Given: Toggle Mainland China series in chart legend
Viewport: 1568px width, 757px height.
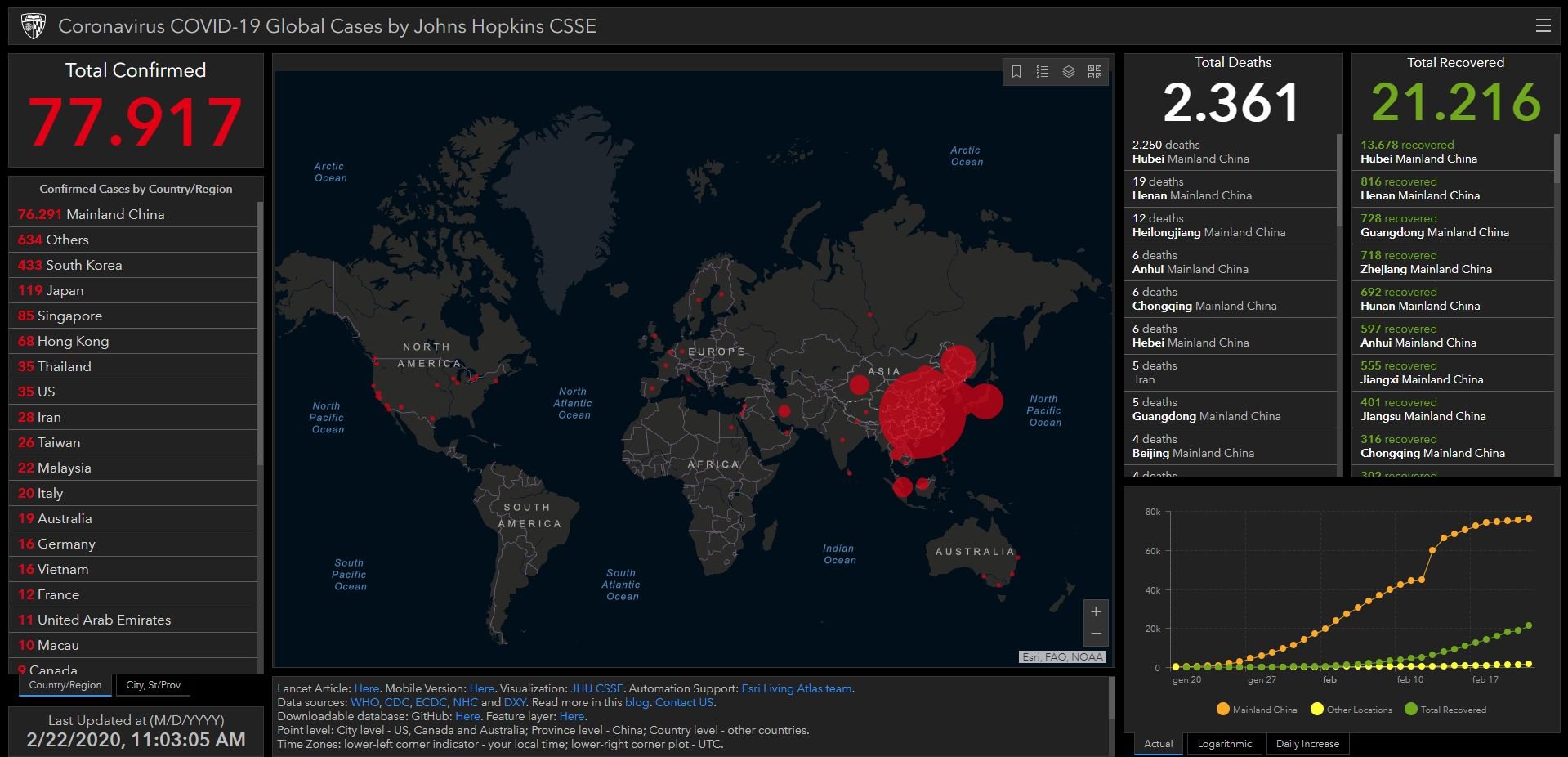Looking at the screenshot, I should tap(1256, 710).
